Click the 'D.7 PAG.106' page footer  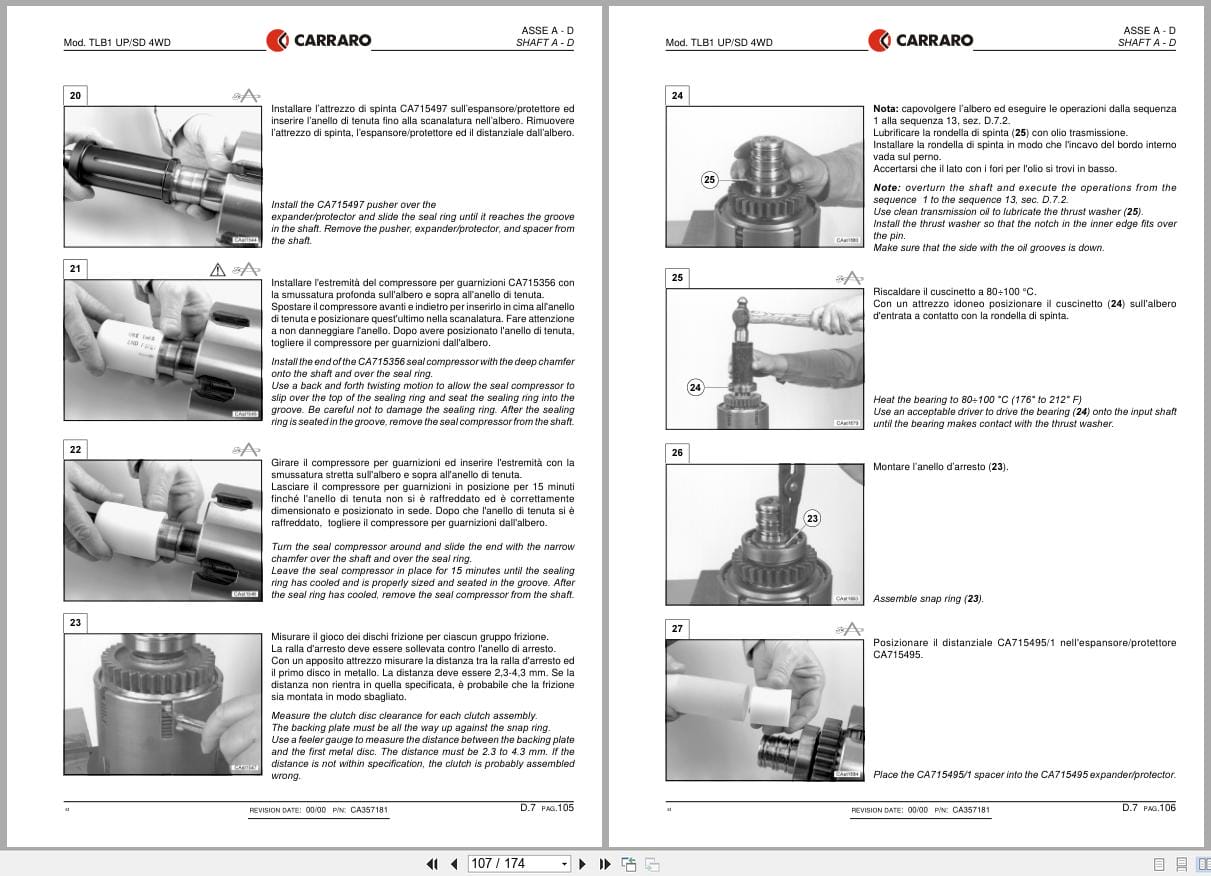coord(1149,808)
